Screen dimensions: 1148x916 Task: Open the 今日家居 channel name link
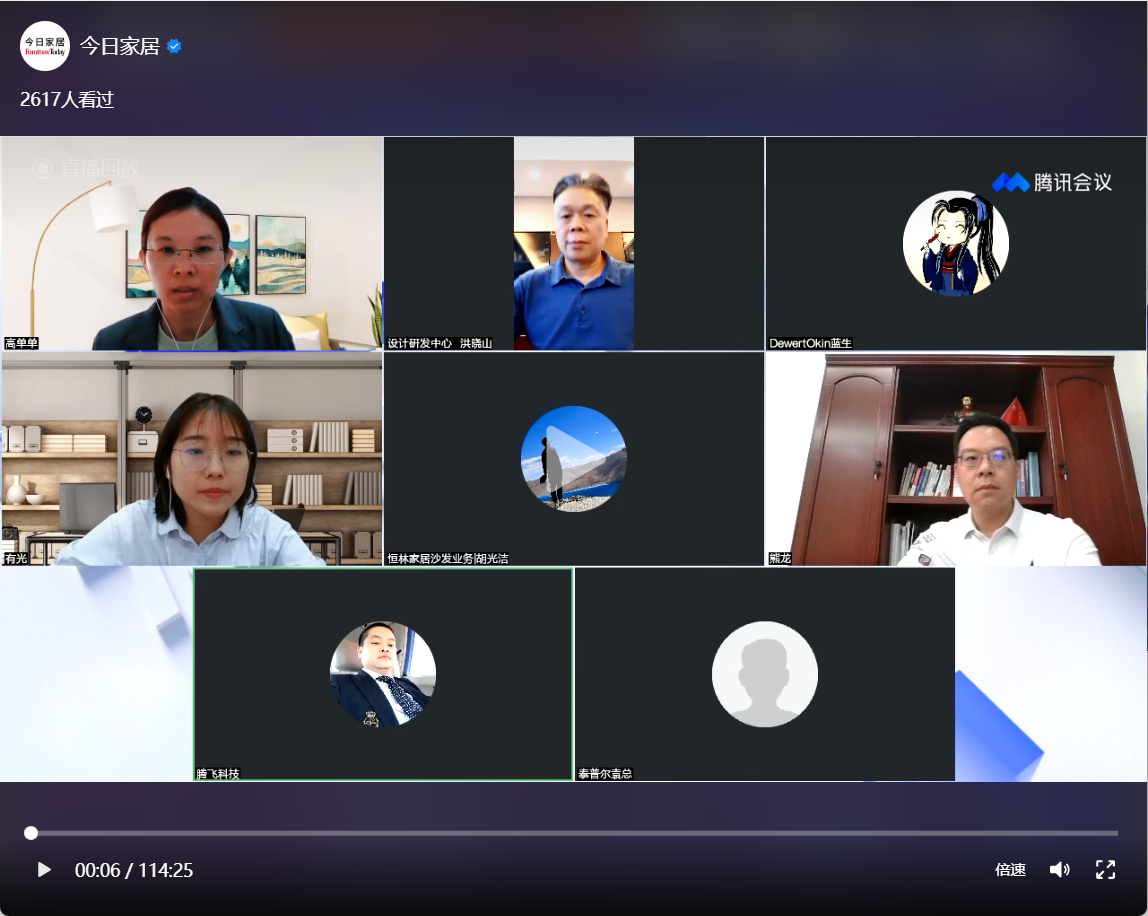(120, 46)
